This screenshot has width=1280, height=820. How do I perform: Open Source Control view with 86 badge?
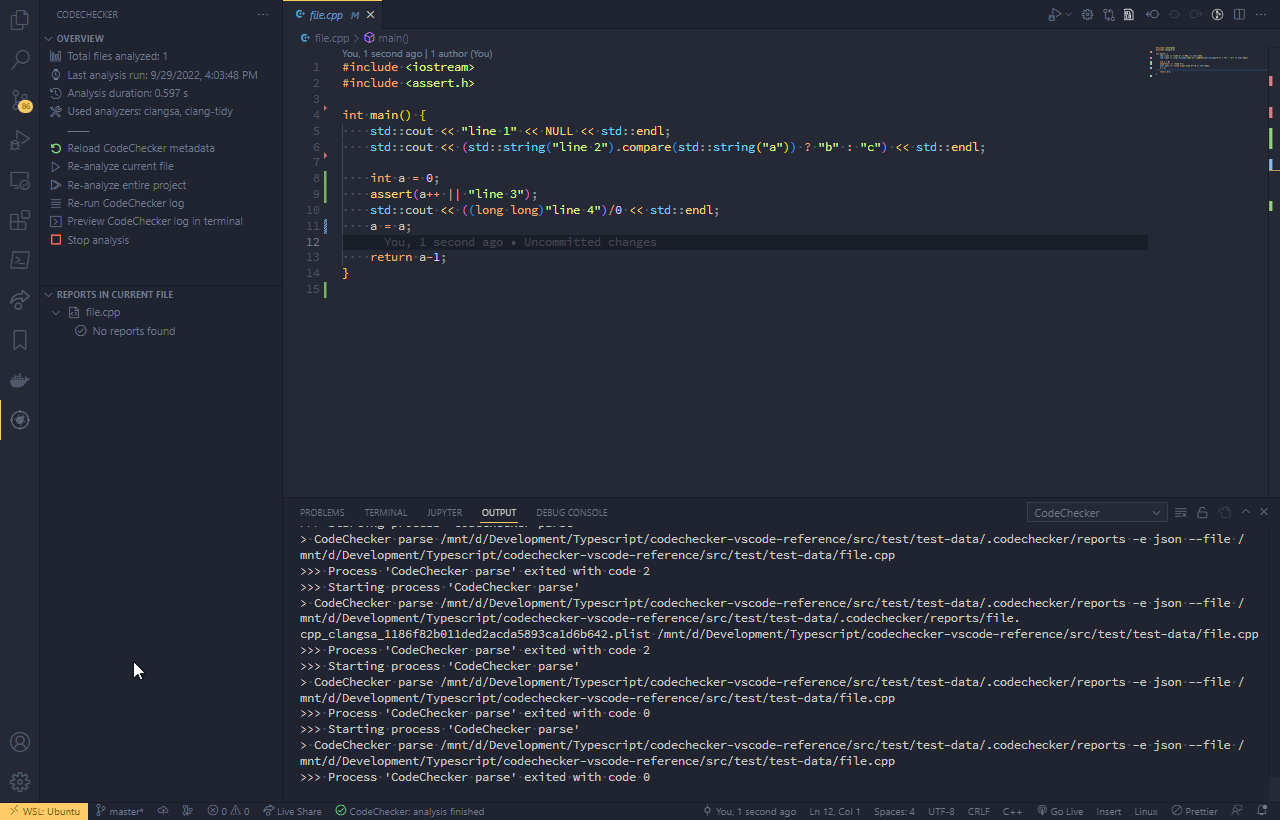click(20, 100)
